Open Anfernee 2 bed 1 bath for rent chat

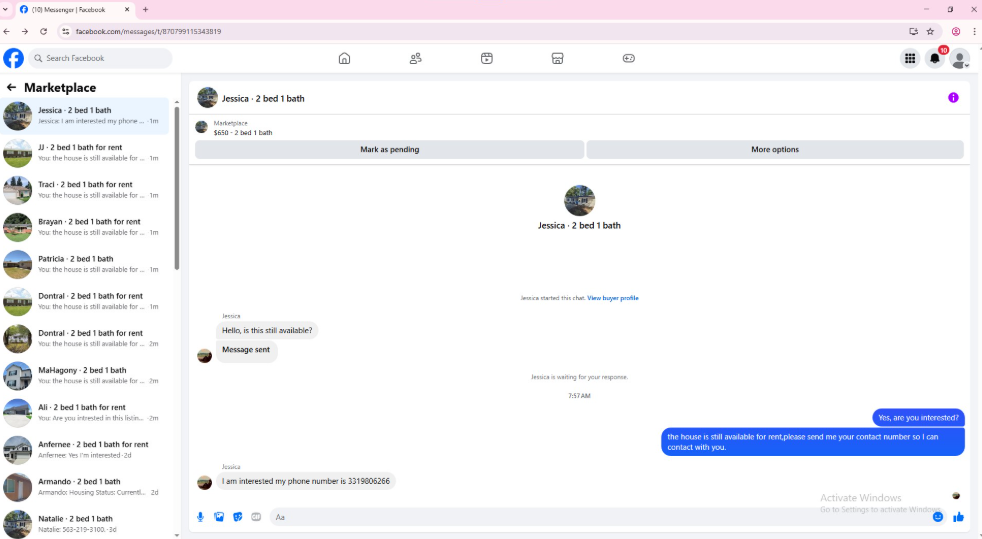coord(85,450)
